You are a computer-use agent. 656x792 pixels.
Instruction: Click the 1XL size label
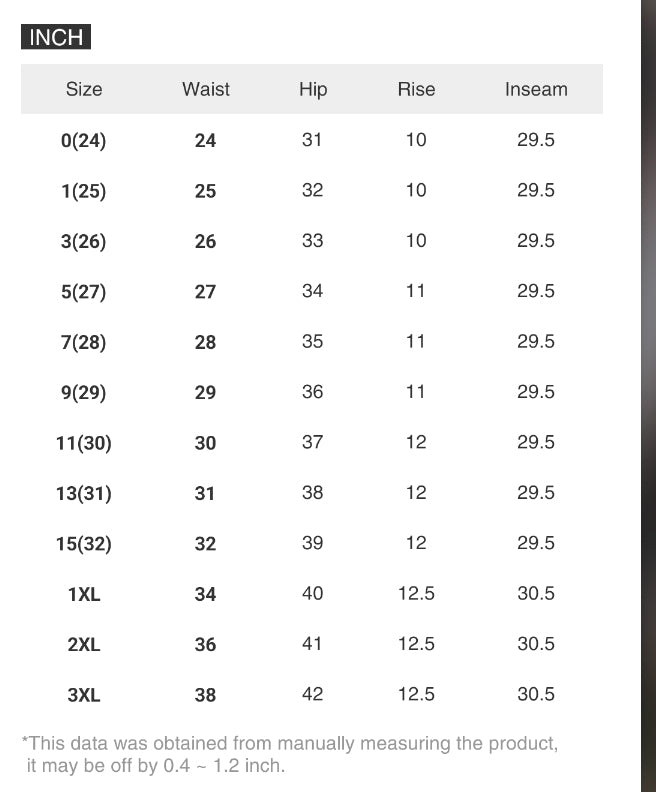[x=84, y=595]
